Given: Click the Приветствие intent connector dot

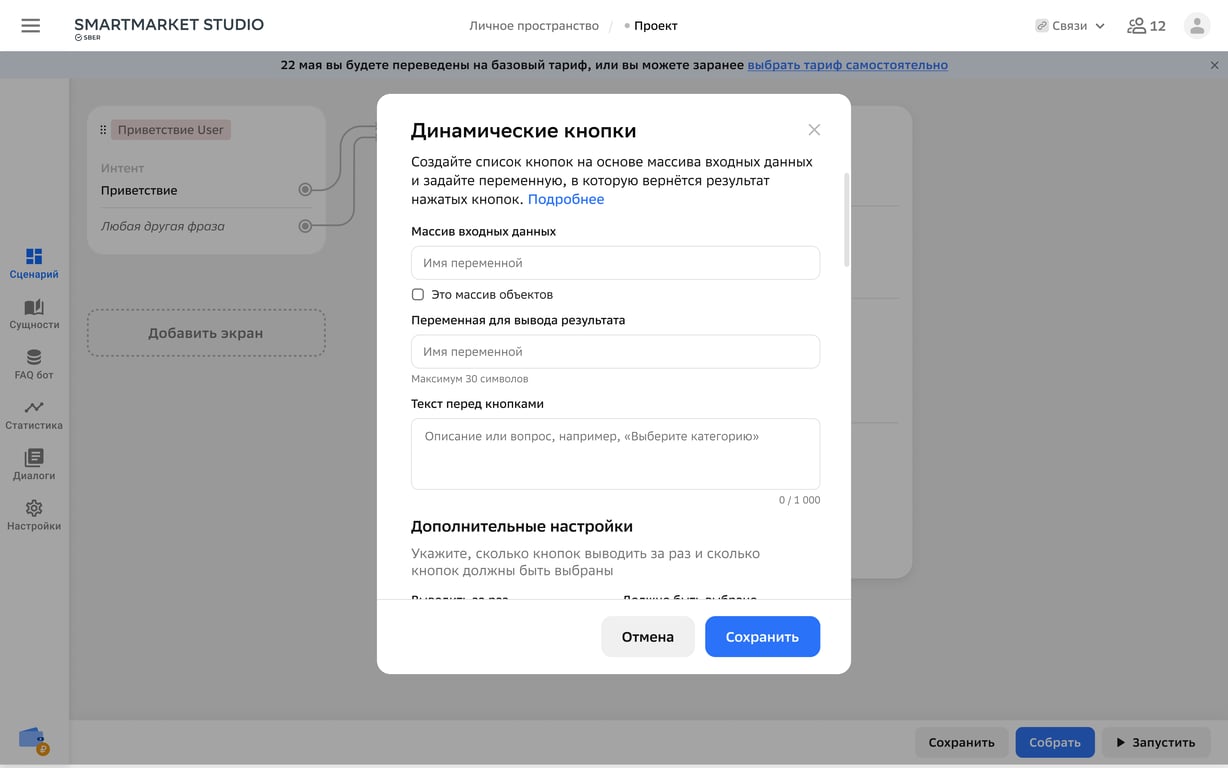Looking at the screenshot, I should coord(305,190).
